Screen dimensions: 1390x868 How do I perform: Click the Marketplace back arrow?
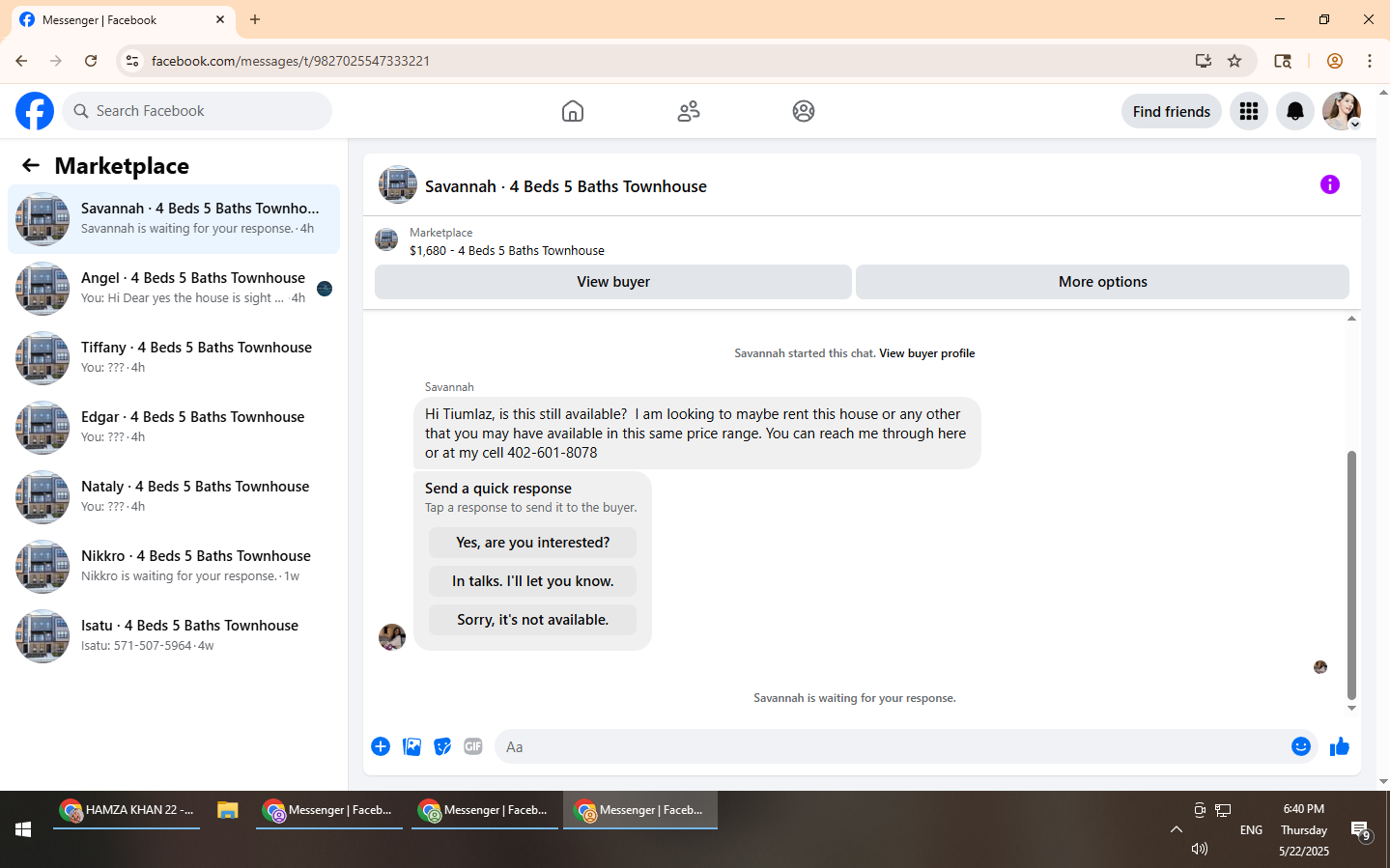point(31,165)
